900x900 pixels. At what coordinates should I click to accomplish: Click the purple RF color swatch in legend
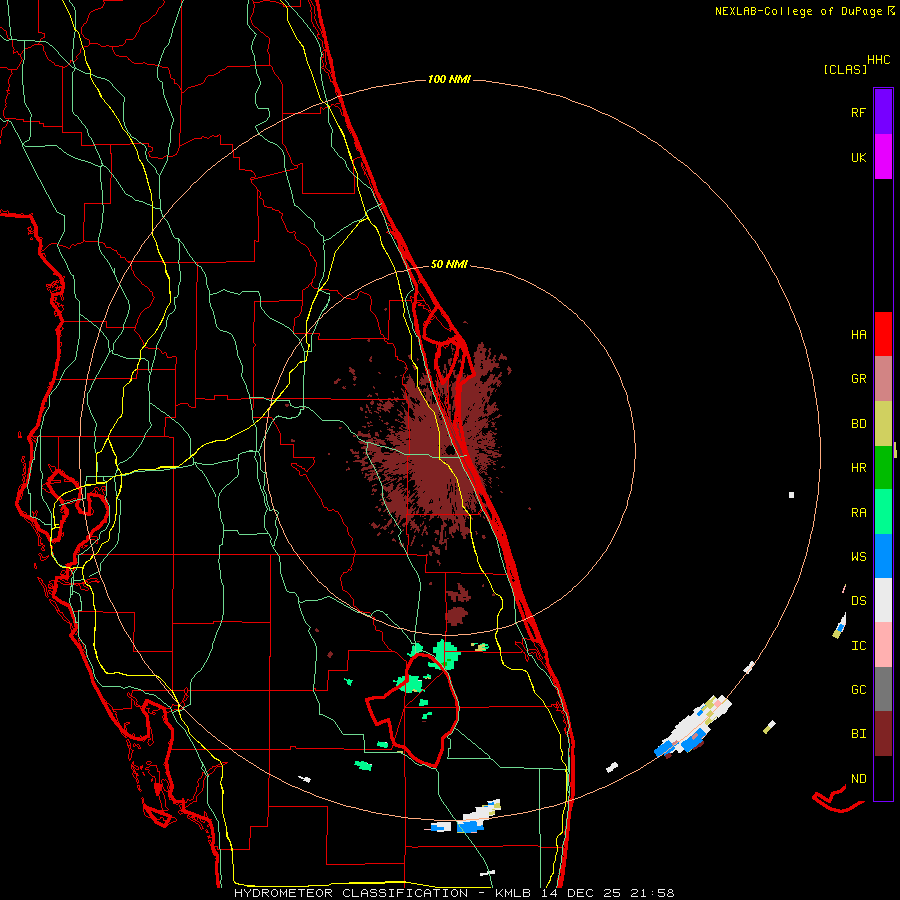[x=883, y=111]
